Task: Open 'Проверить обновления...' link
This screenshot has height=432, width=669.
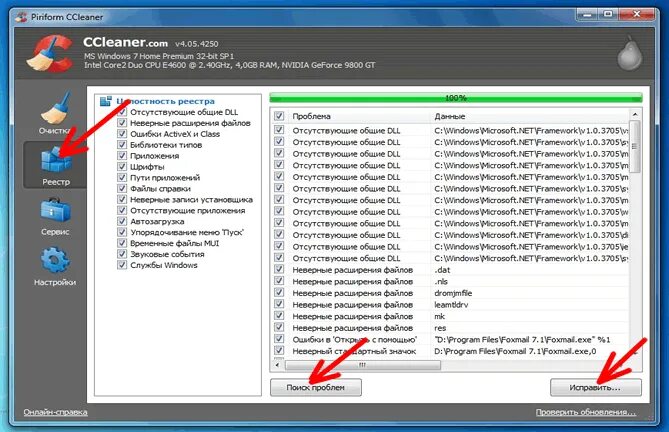Action: coord(585,412)
